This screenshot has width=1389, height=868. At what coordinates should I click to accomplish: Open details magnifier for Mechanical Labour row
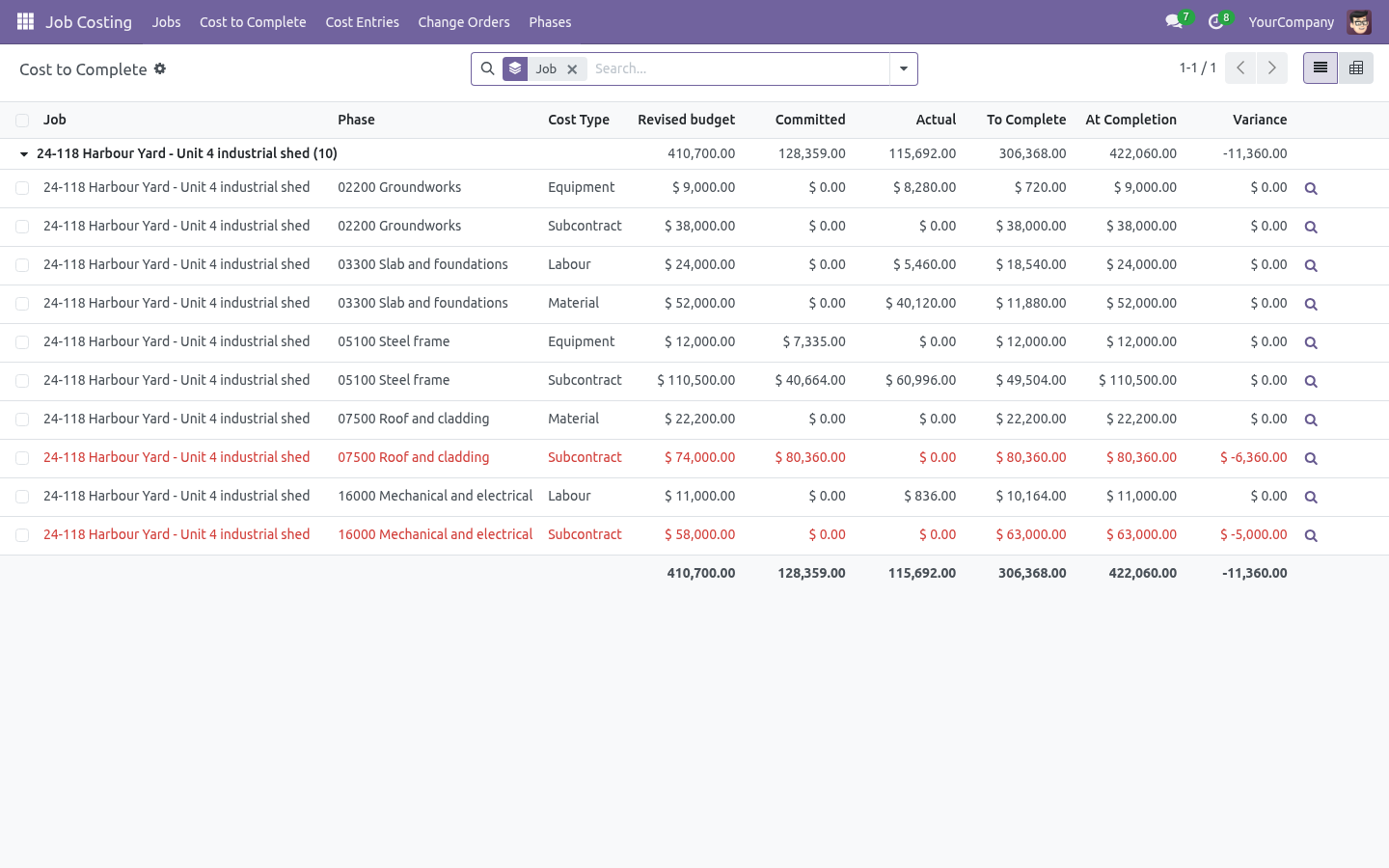coord(1311,498)
